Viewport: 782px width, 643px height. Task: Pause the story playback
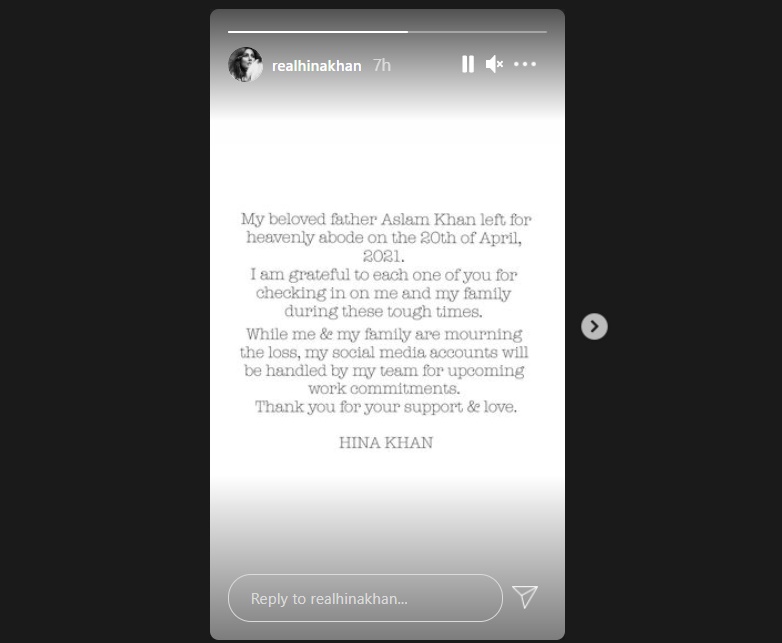click(468, 64)
